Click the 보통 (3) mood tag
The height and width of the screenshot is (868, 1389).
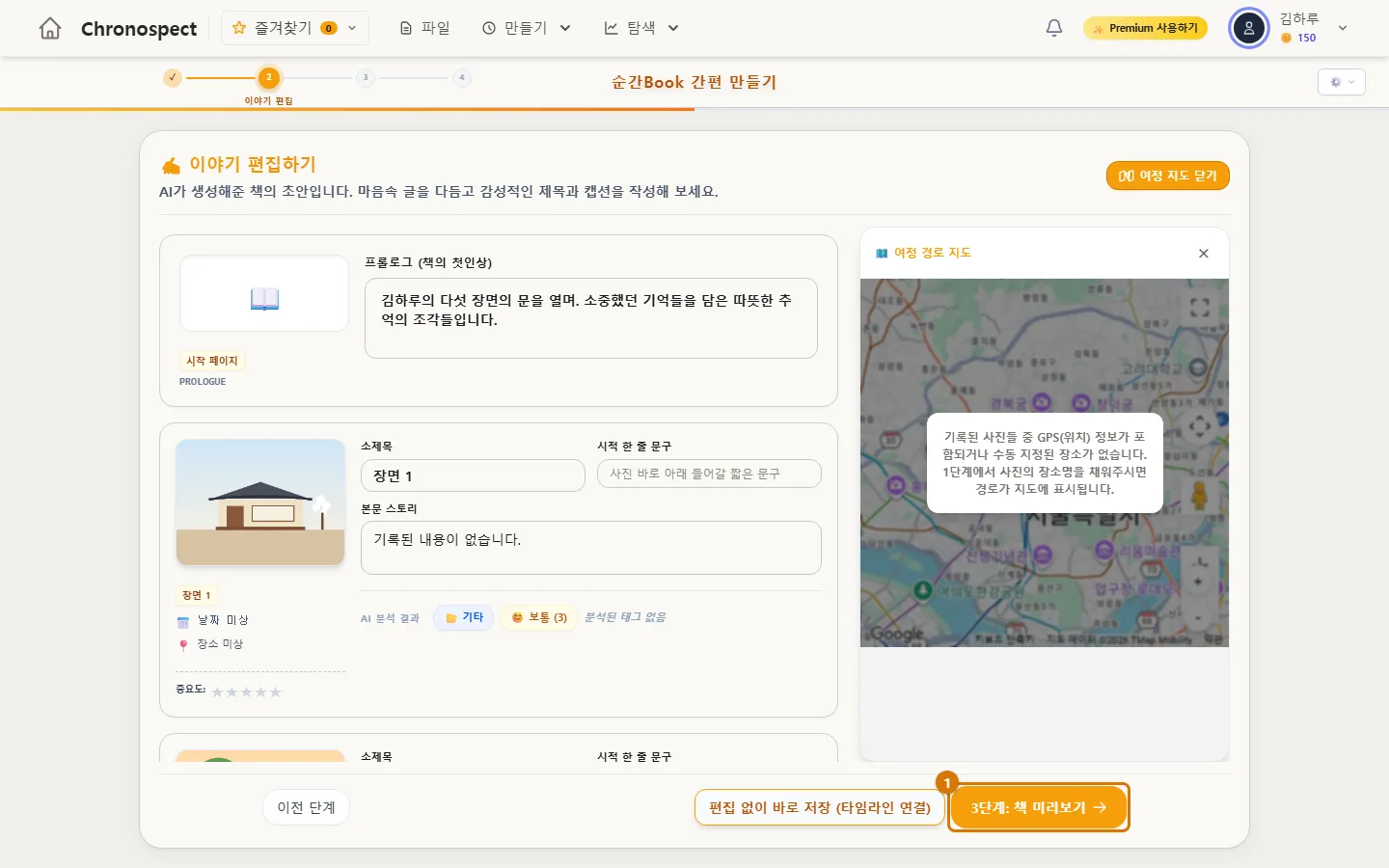pos(539,617)
